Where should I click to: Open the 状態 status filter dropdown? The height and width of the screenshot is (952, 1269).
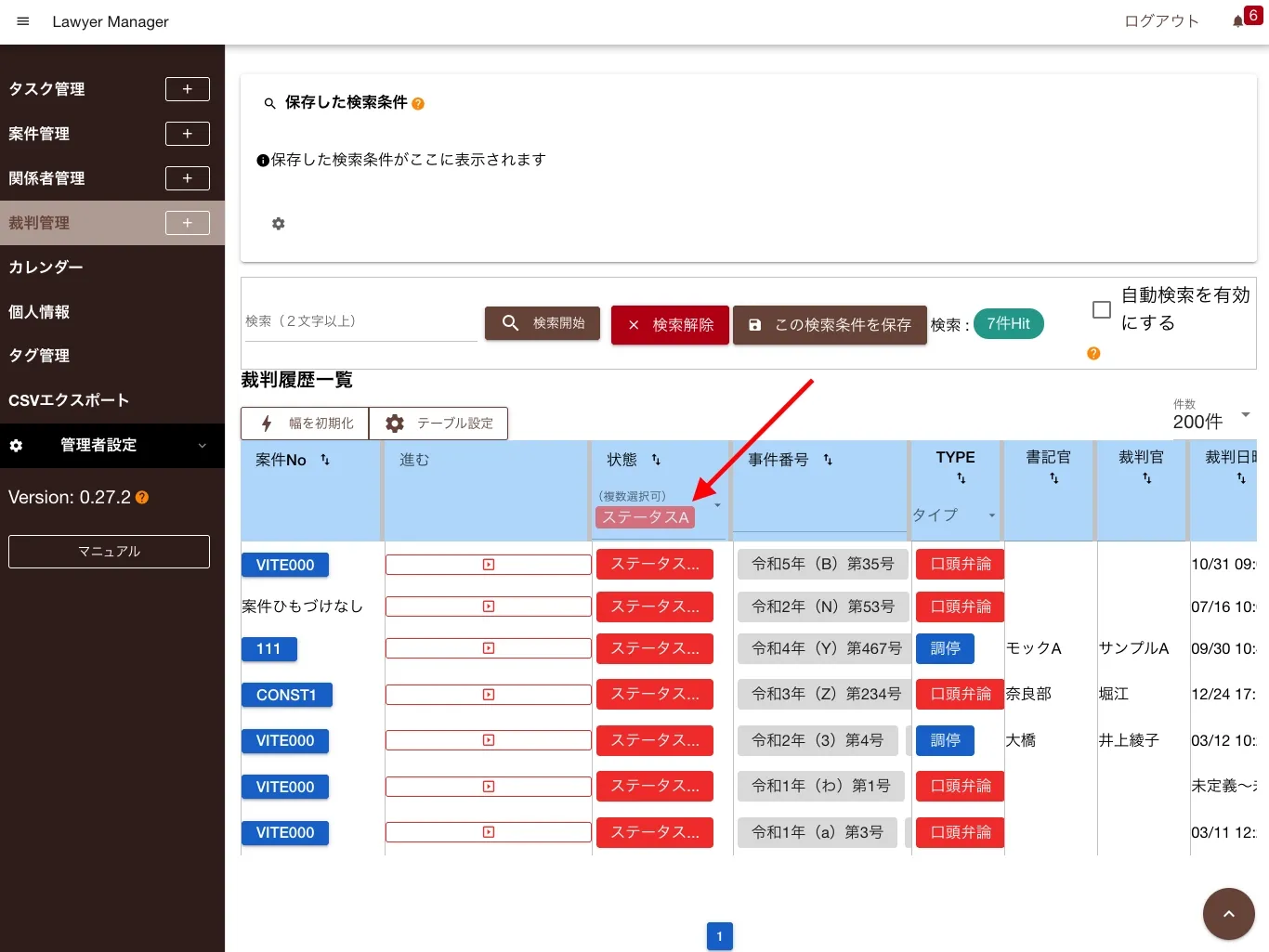tap(717, 506)
